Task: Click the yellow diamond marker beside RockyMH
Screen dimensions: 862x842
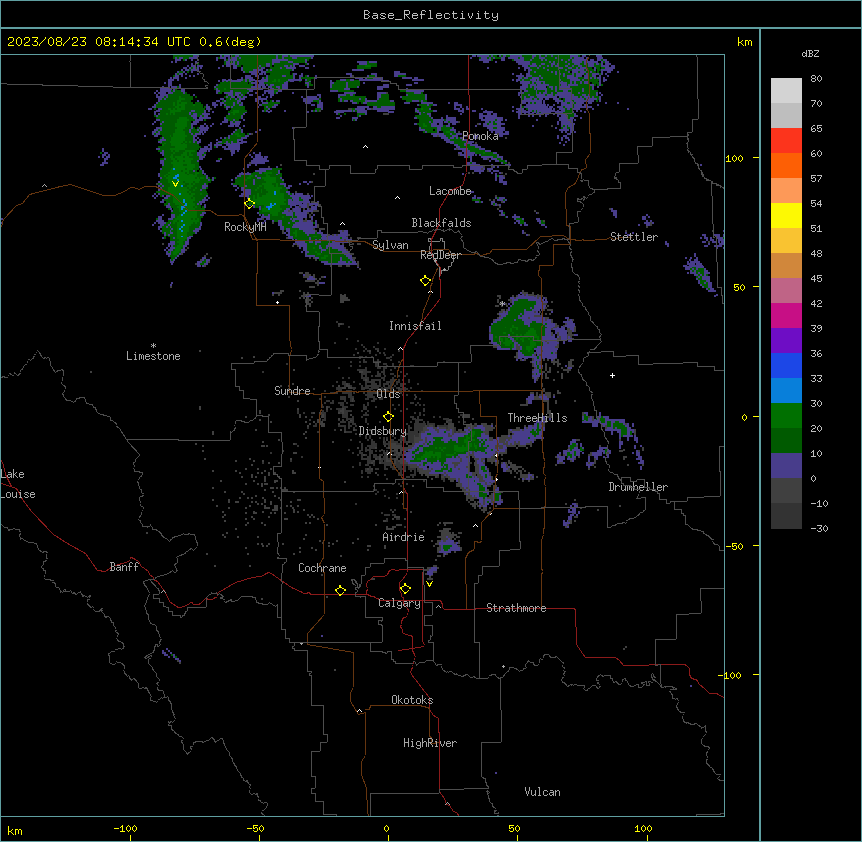Action: click(x=250, y=203)
